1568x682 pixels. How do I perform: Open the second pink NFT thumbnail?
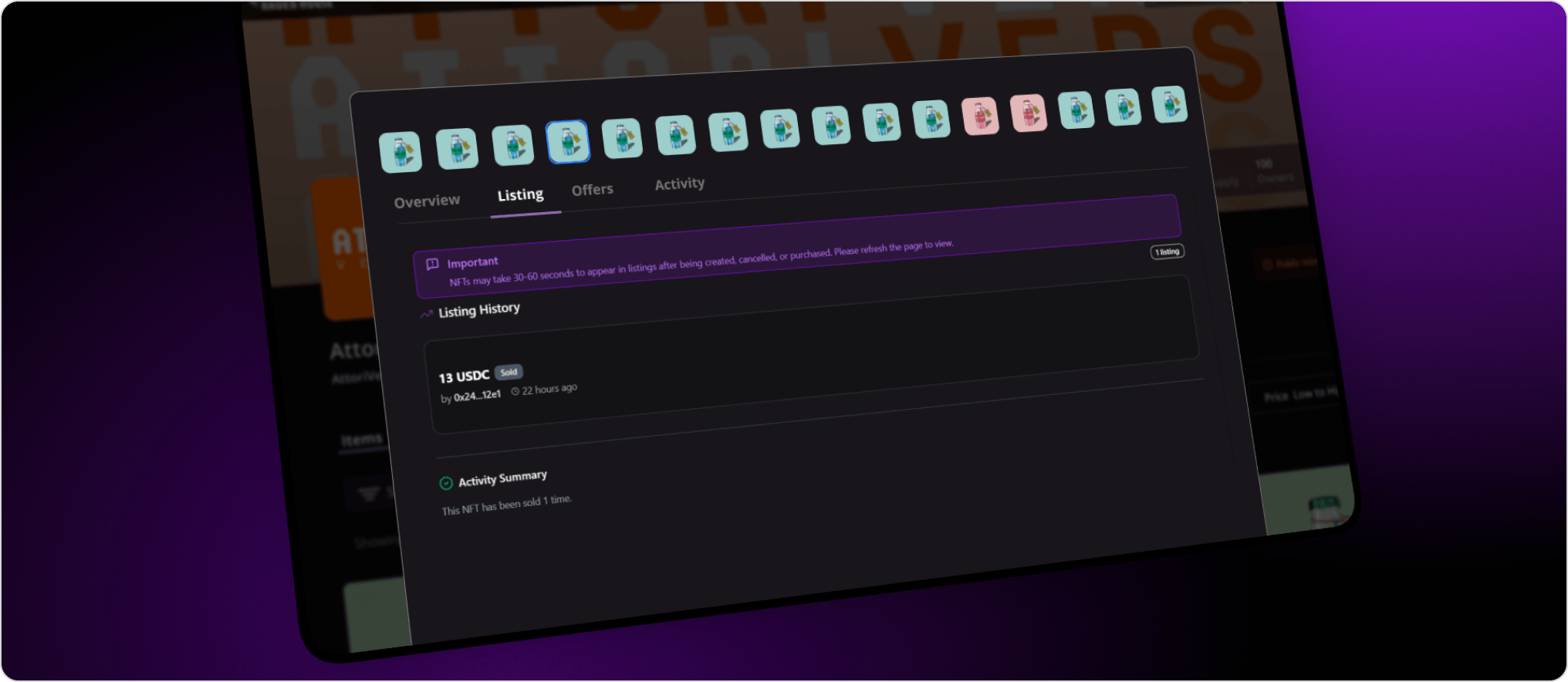tap(1029, 113)
